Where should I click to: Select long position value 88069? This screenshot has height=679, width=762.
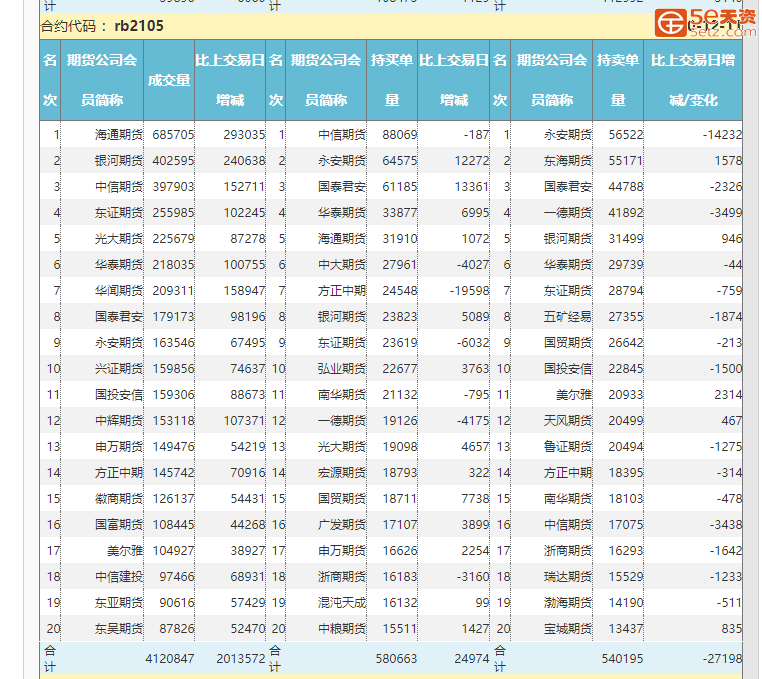[399, 135]
